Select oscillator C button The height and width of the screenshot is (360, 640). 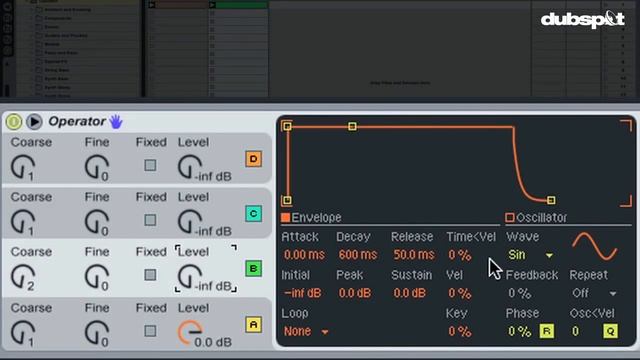click(x=253, y=213)
